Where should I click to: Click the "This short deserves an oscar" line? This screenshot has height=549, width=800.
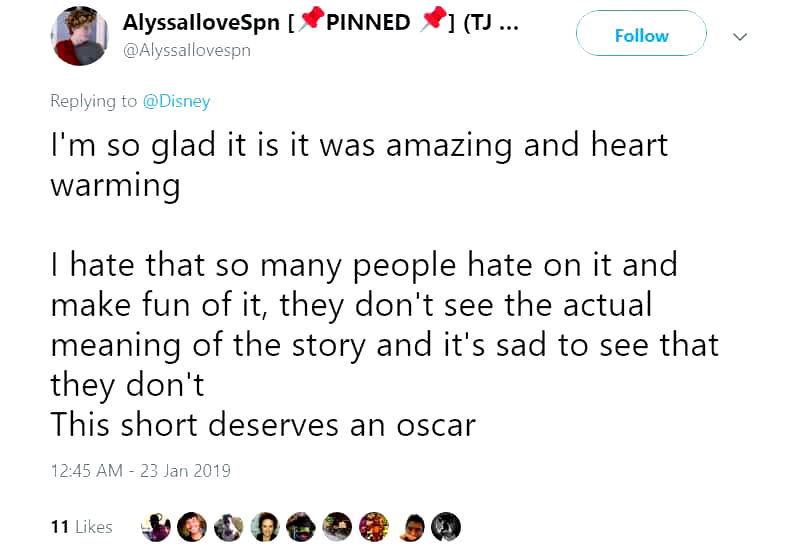tap(263, 424)
